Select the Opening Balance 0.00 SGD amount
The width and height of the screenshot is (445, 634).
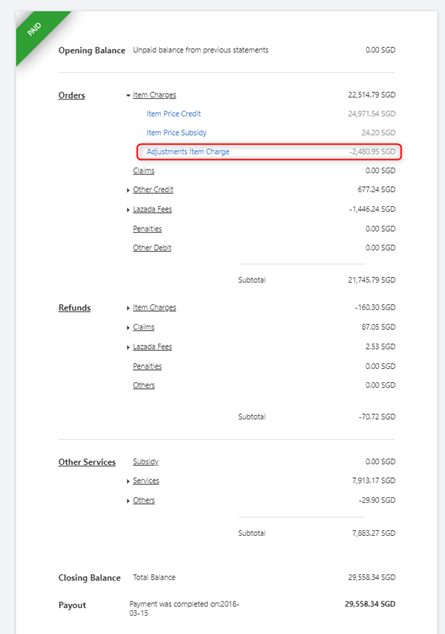381,50
